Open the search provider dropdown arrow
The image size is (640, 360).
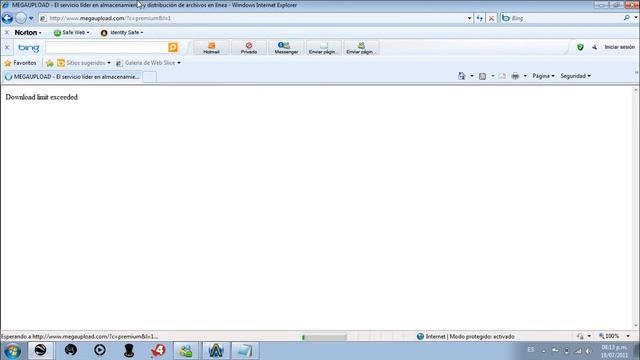tap(636, 18)
